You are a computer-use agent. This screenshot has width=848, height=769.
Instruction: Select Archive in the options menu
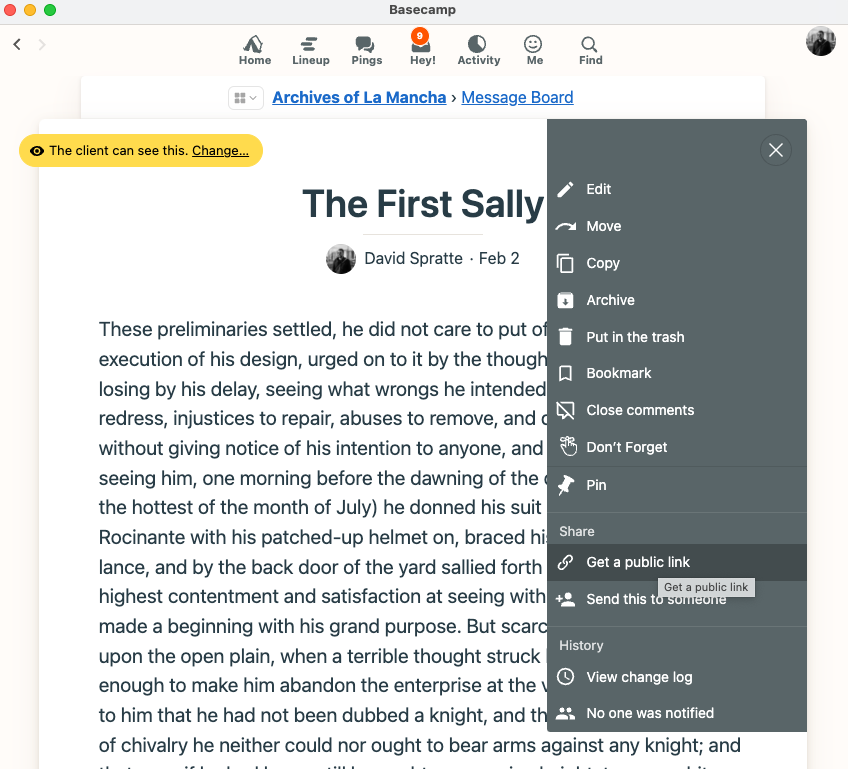click(x=677, y=300)
